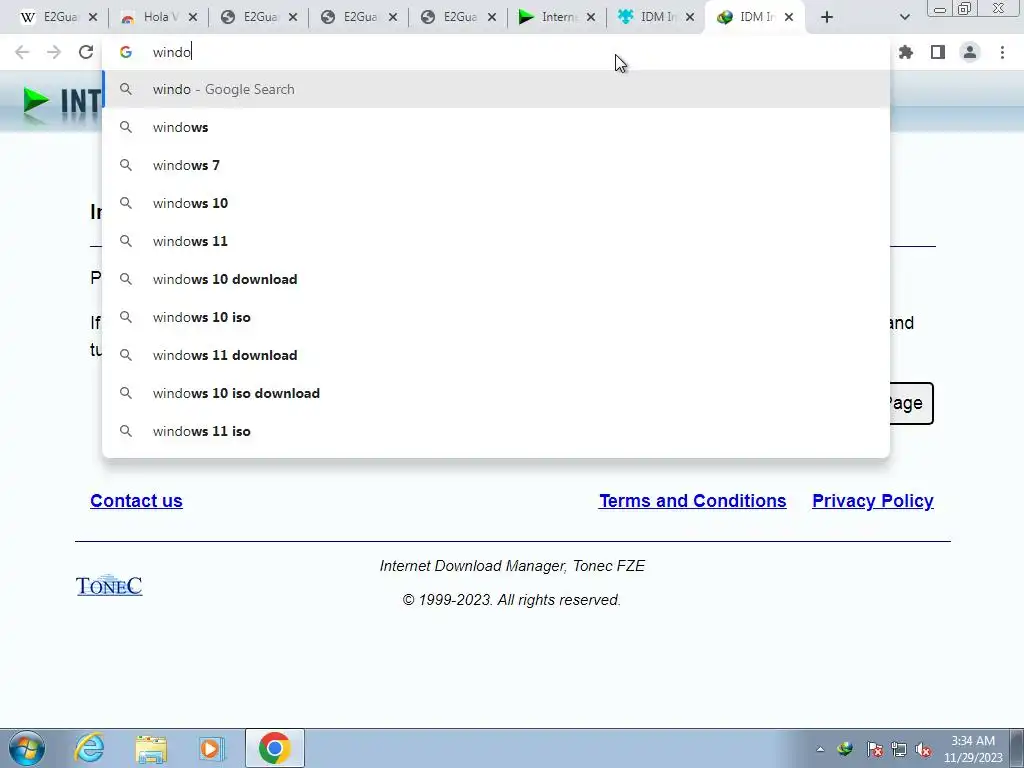Close the active IDM tab
The height and width of the screenshot is (768, 1024).
click(x=789, y=18)
